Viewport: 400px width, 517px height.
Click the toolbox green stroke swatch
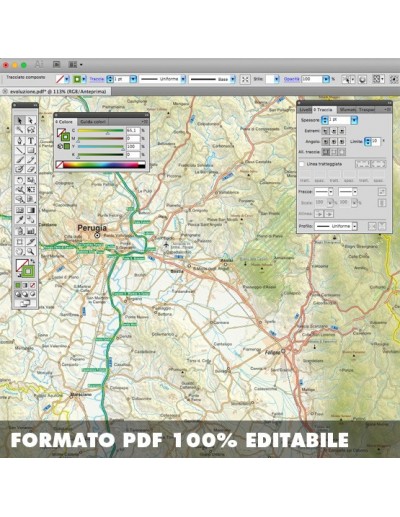coord(28,271)
